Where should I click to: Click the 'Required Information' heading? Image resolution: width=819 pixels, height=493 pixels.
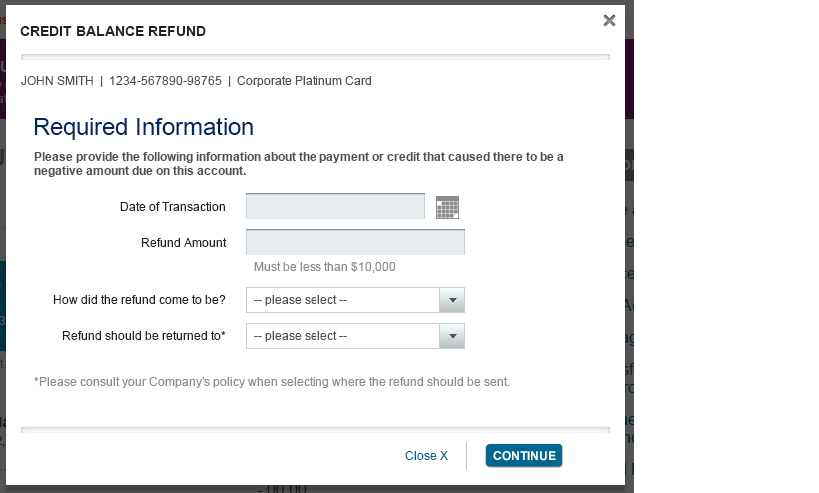point(143,127)
